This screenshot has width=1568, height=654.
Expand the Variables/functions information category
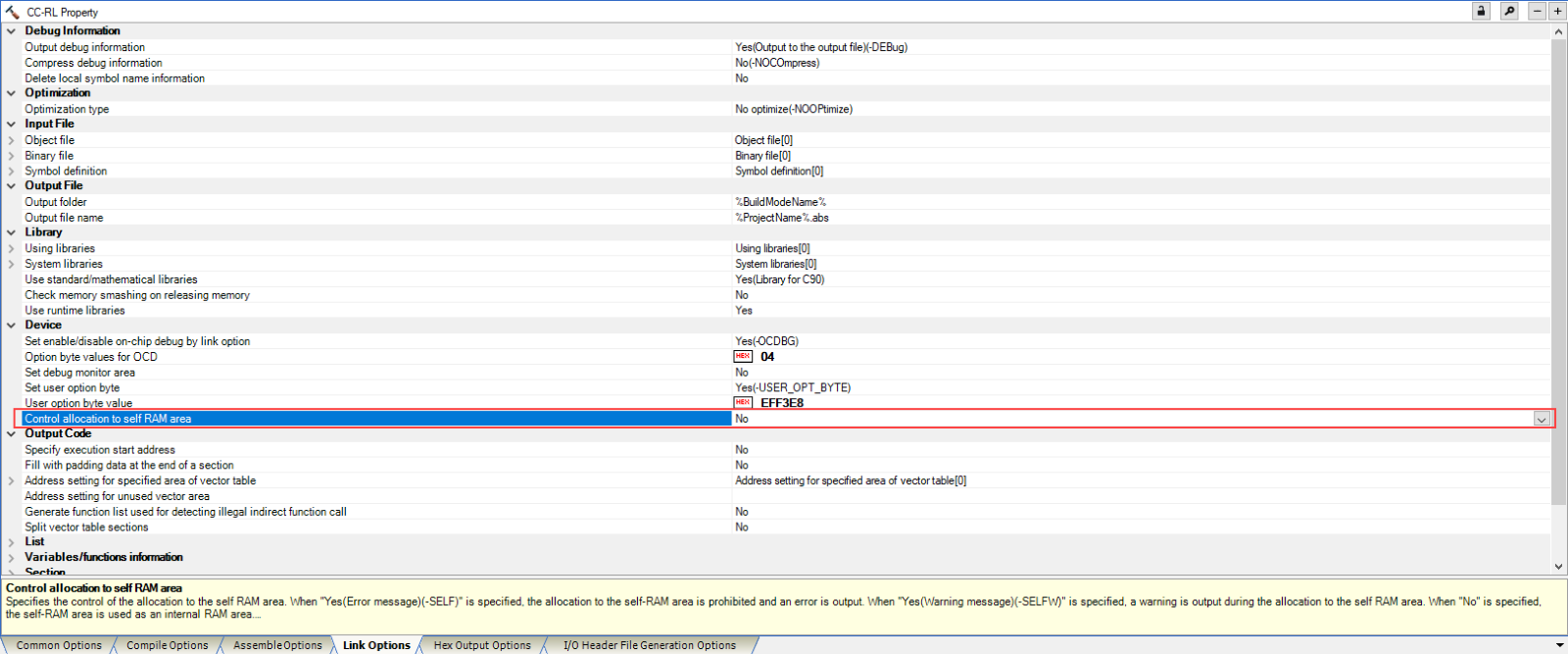coord(11,558)
